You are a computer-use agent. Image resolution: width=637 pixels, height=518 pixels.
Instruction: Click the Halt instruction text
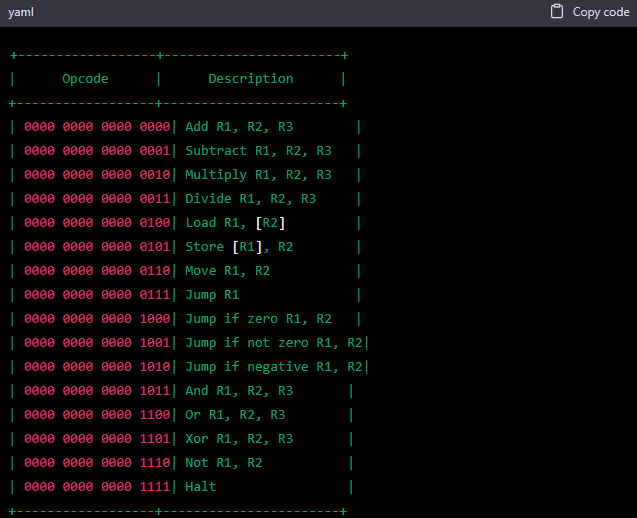point(200,487)
